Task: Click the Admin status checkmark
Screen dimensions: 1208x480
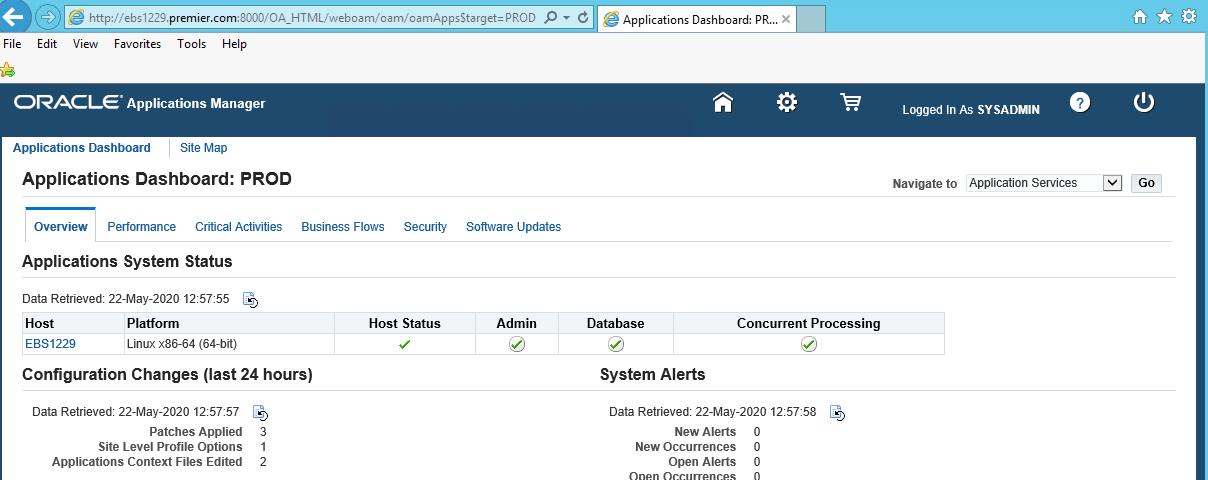Action: point(517,344)
